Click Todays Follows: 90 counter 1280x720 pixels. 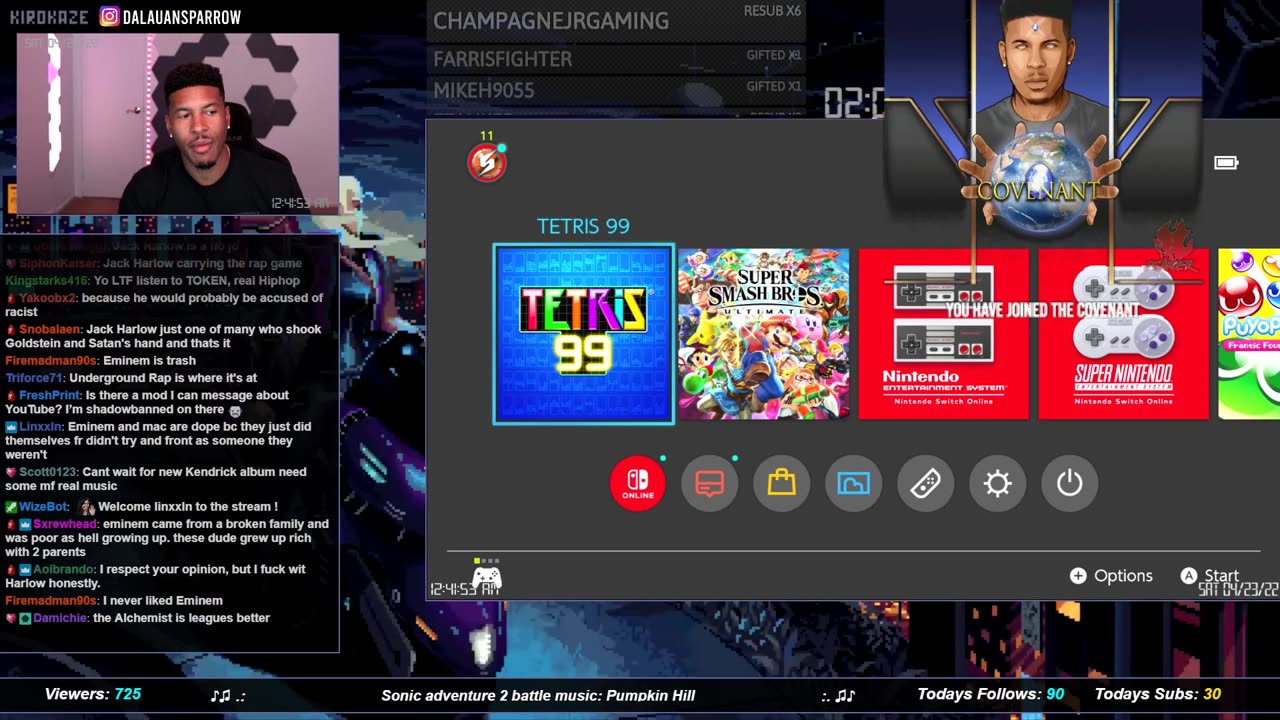click(x=990, y=694)
